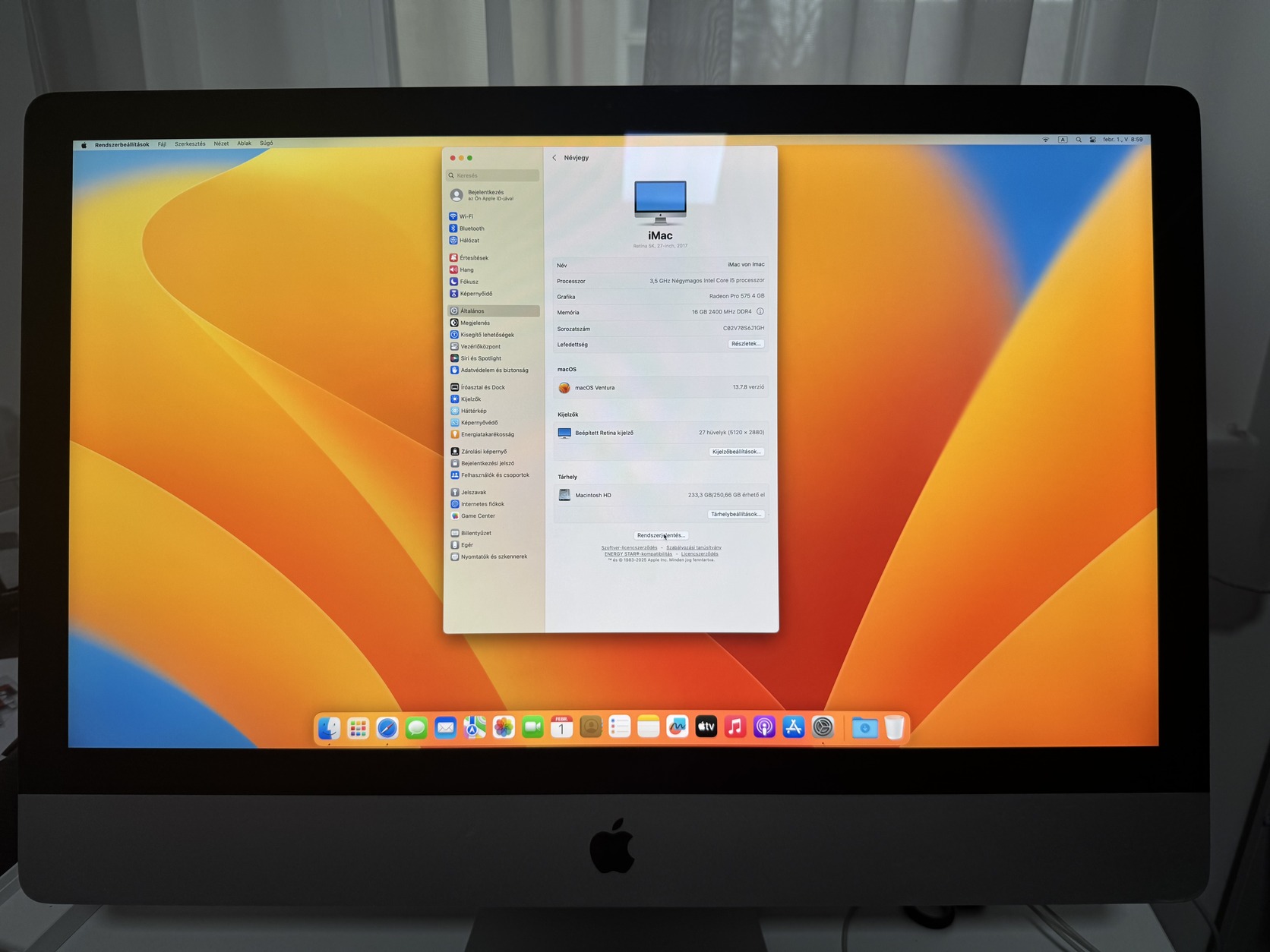The image size is (1270, 952).
Task: Select Siri és Spotlight in the sidebar
Action: [x=493, y=358]
